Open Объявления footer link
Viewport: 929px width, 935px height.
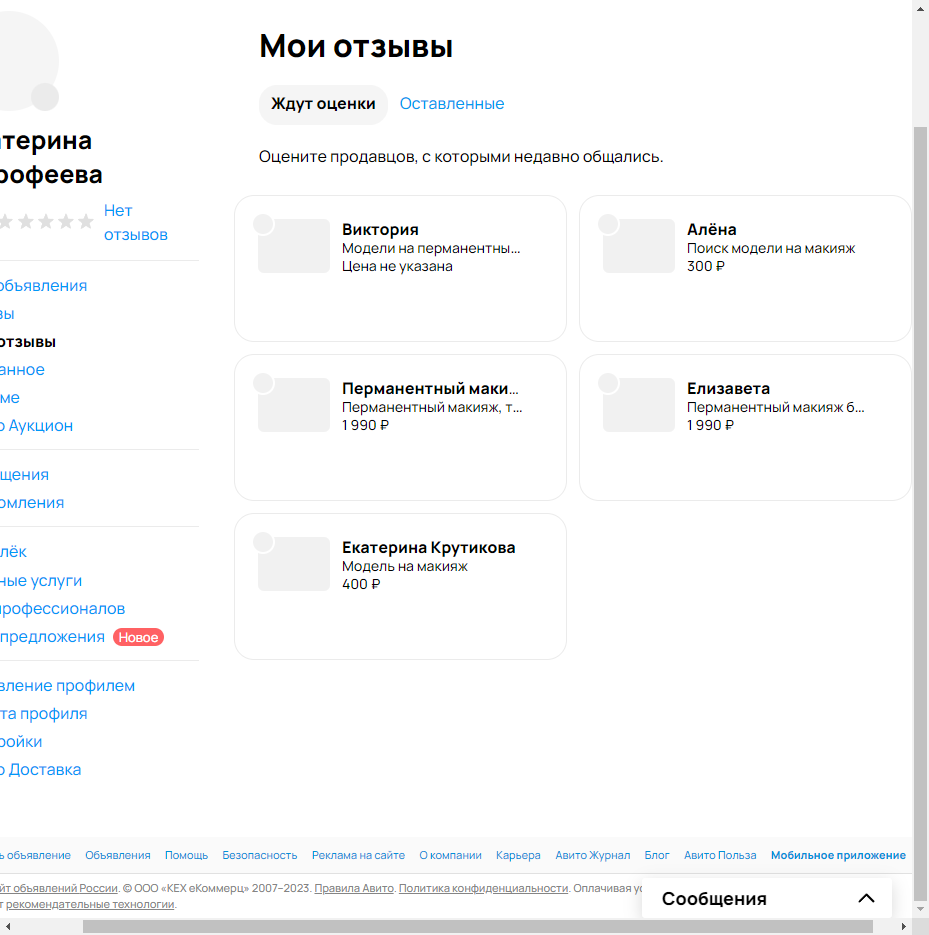[117, 855]
